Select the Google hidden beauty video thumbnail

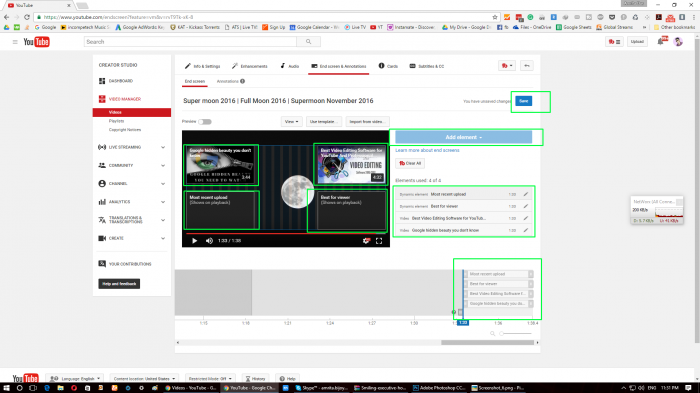221,165
